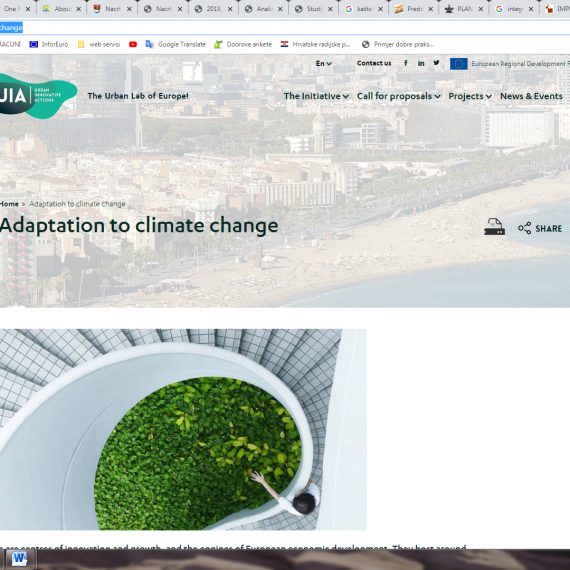
Task: Click the Home breadcrumb link
Action: coord(9,204)
